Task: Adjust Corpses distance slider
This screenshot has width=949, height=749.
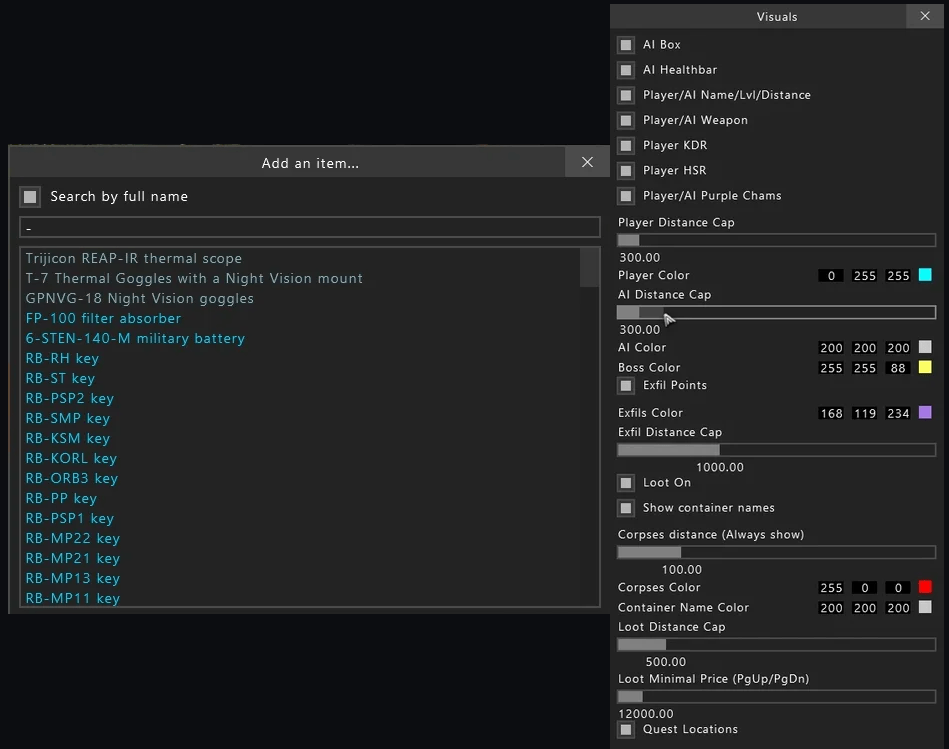Action: point(777,552)
